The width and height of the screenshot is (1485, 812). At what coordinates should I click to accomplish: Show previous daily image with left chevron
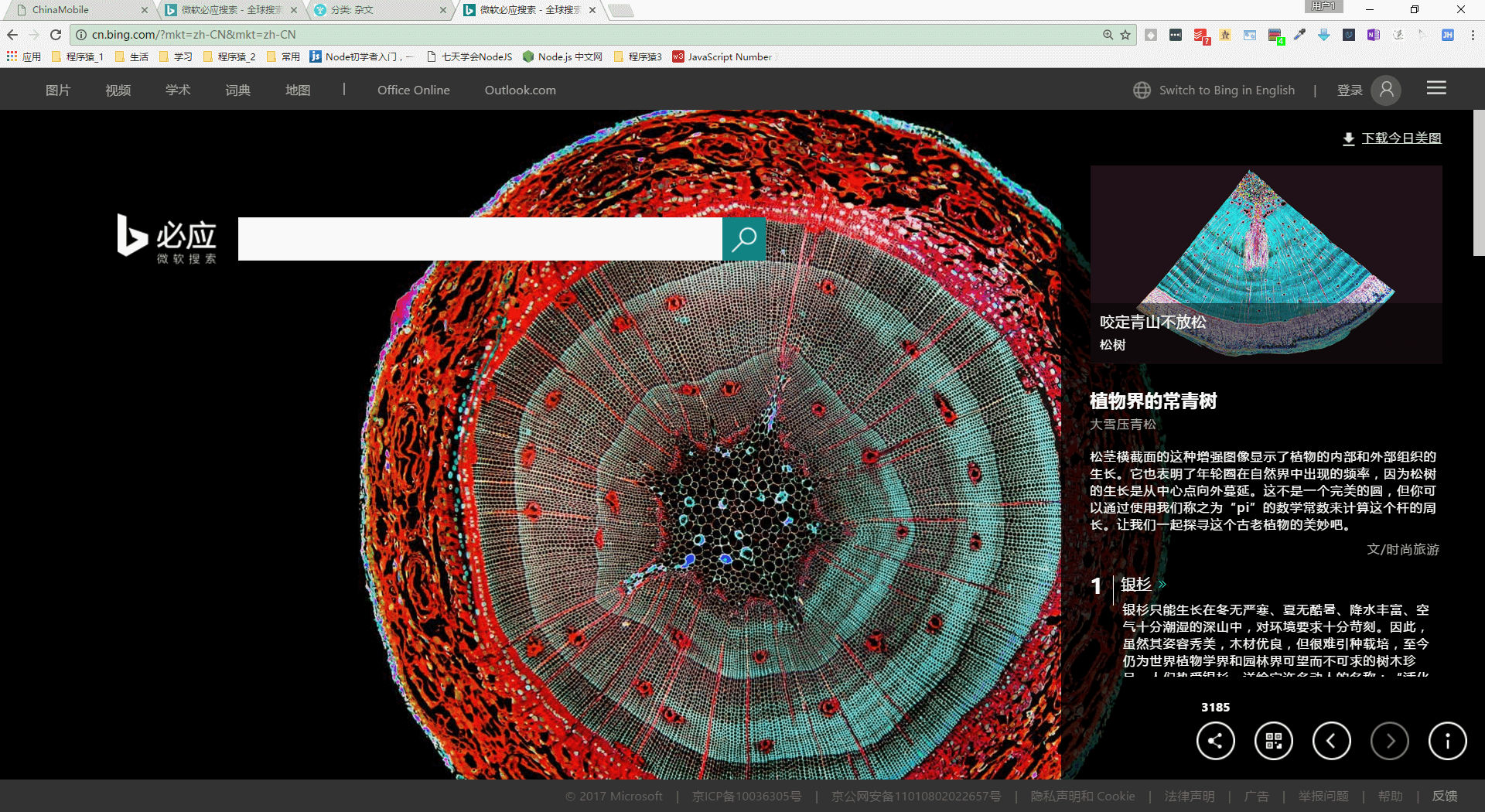[x=1331, y=741]
